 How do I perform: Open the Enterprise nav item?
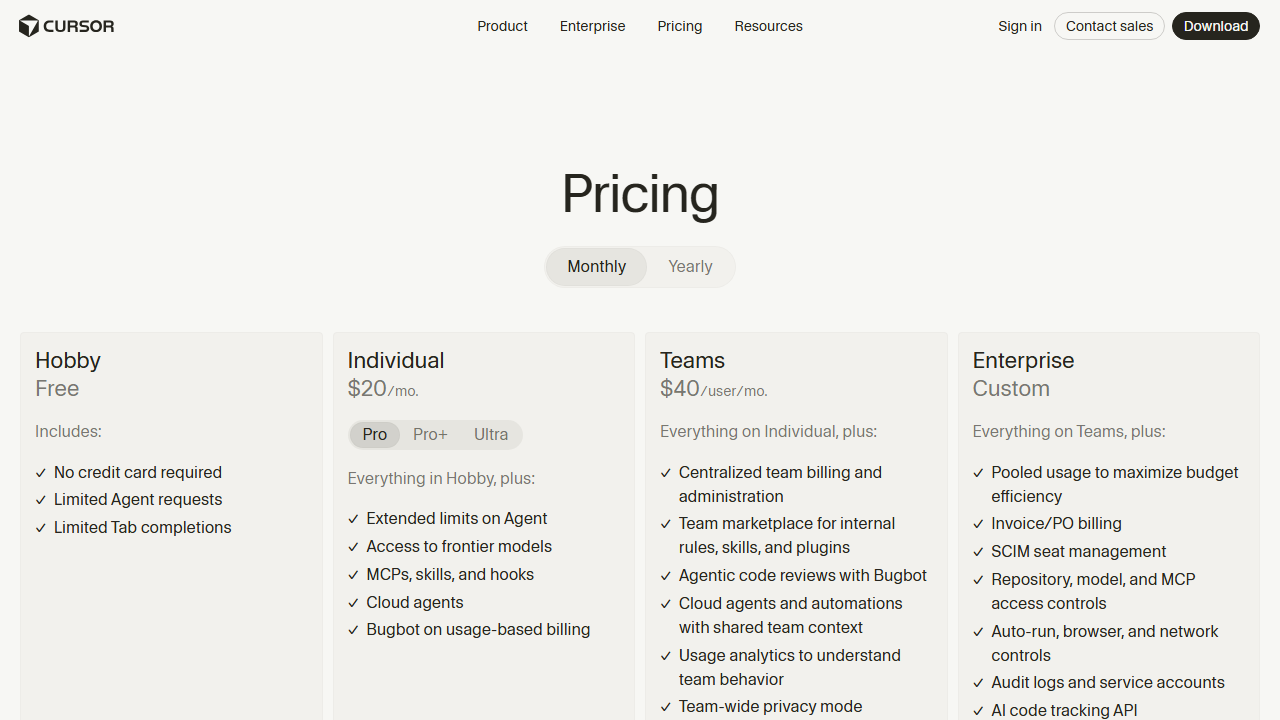click(592, 26)
